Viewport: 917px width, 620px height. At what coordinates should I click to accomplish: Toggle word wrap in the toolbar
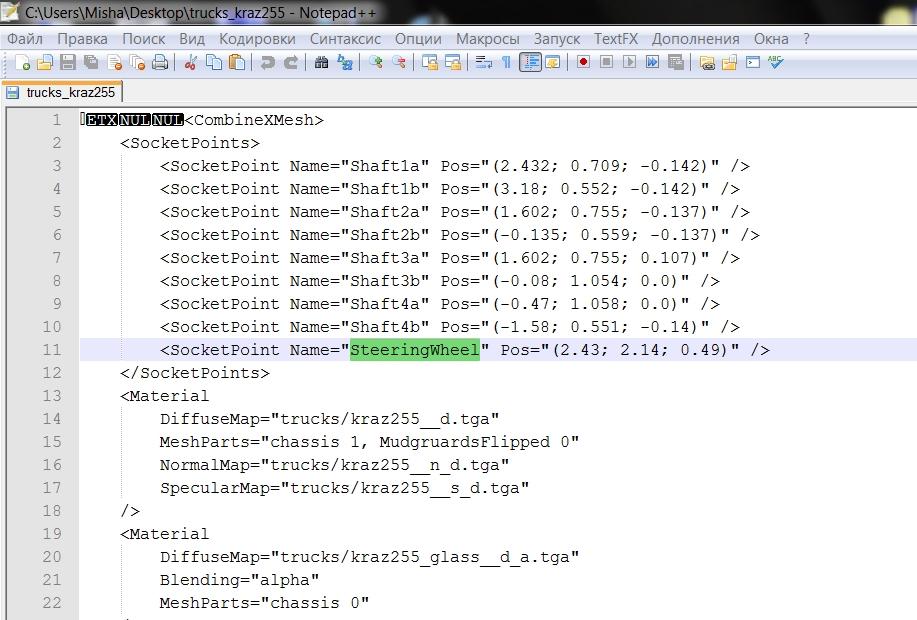(x=483, y=62)
